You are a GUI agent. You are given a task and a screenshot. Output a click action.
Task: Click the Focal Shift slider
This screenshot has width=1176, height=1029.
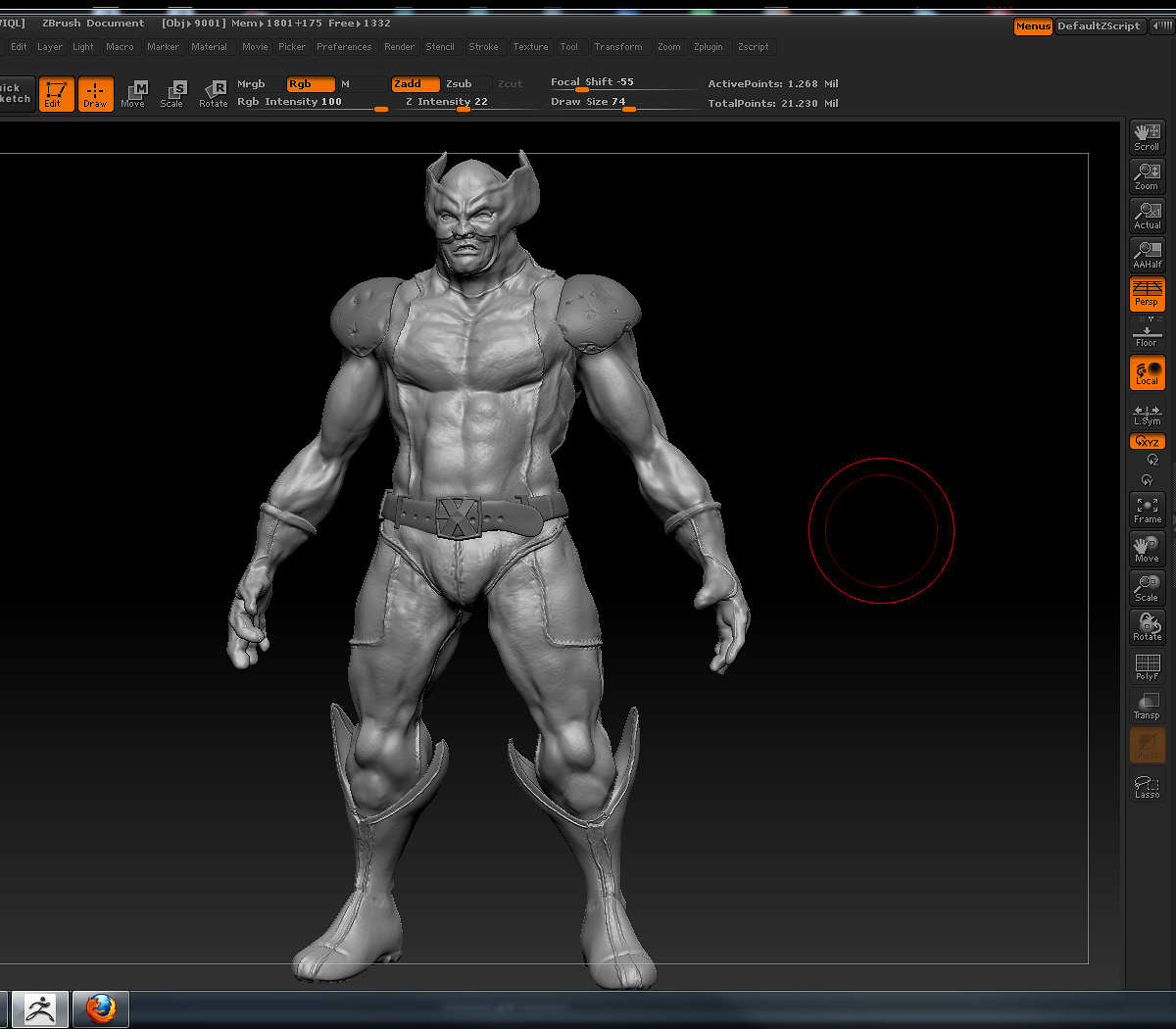click(623, 83)
